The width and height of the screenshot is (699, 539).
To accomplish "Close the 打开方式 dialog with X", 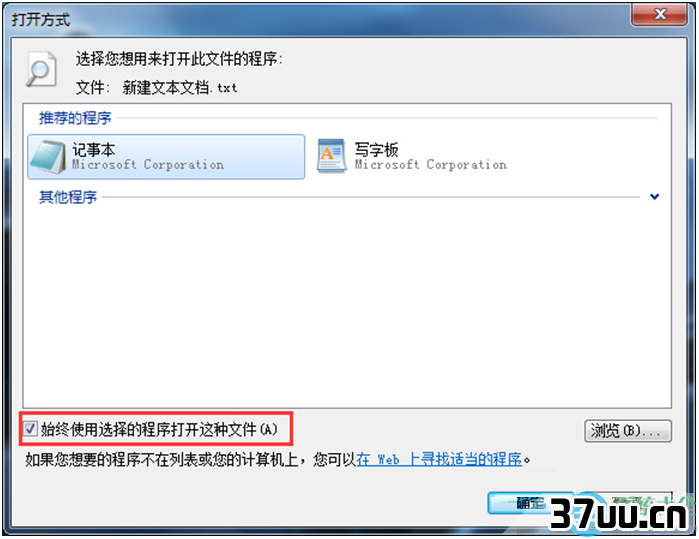I will 660,14.
